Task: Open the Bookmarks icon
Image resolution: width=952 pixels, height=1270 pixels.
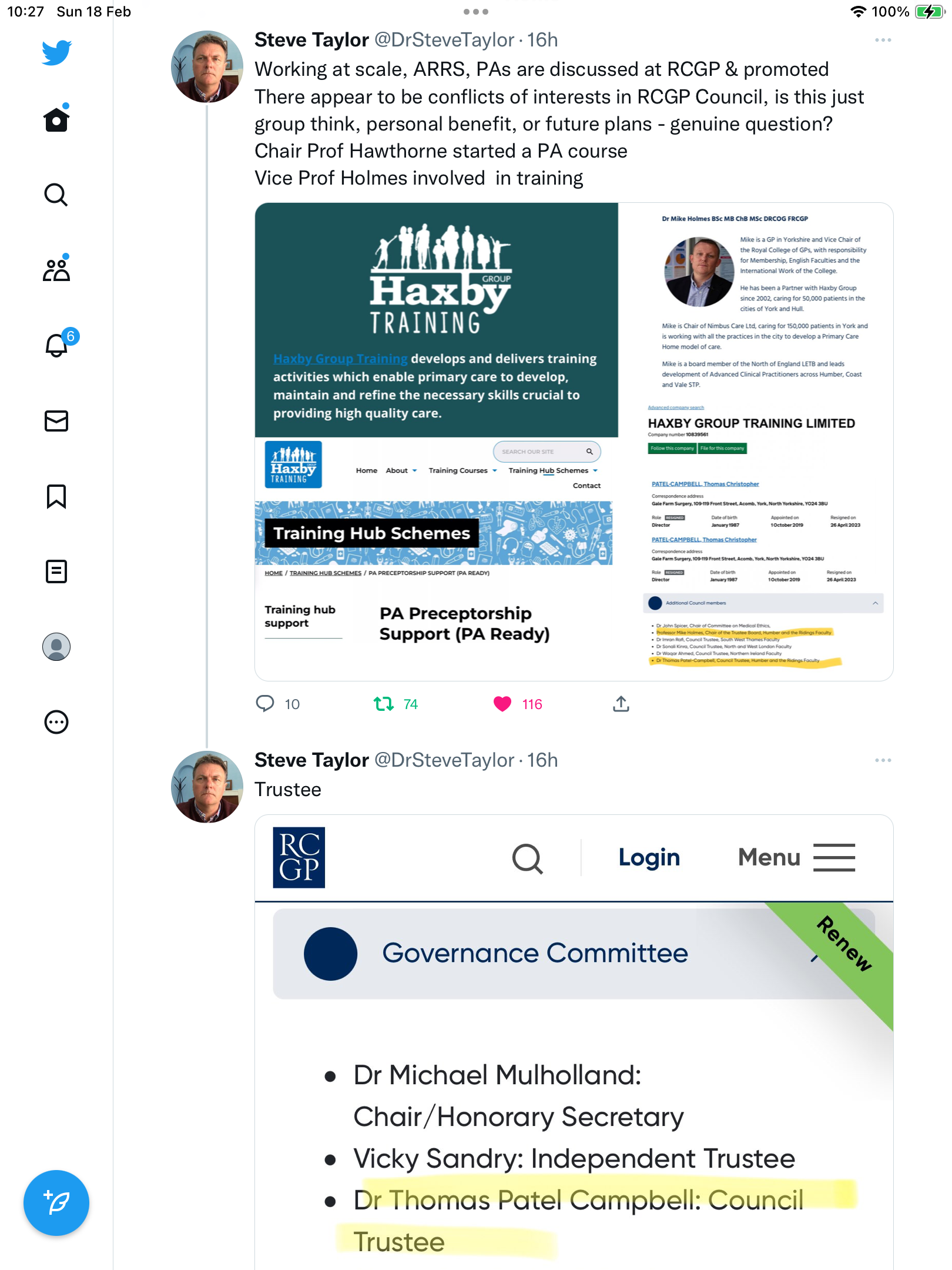Action: click(x=56, y=496)
